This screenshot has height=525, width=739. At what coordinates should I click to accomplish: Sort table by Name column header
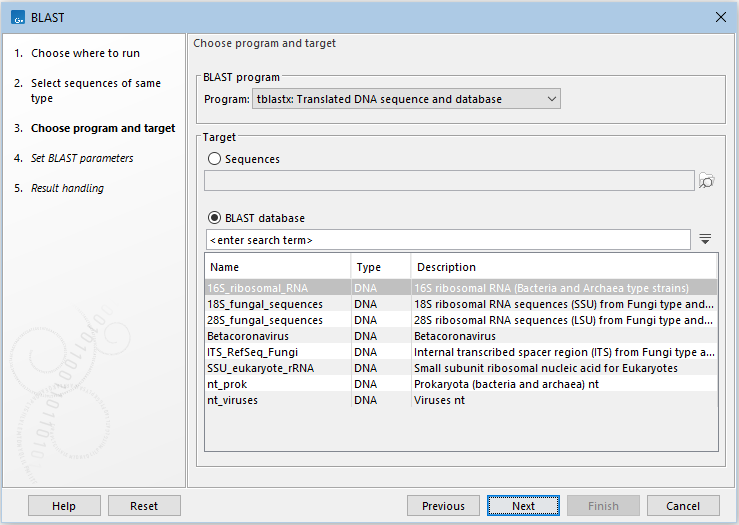(277, 267)
